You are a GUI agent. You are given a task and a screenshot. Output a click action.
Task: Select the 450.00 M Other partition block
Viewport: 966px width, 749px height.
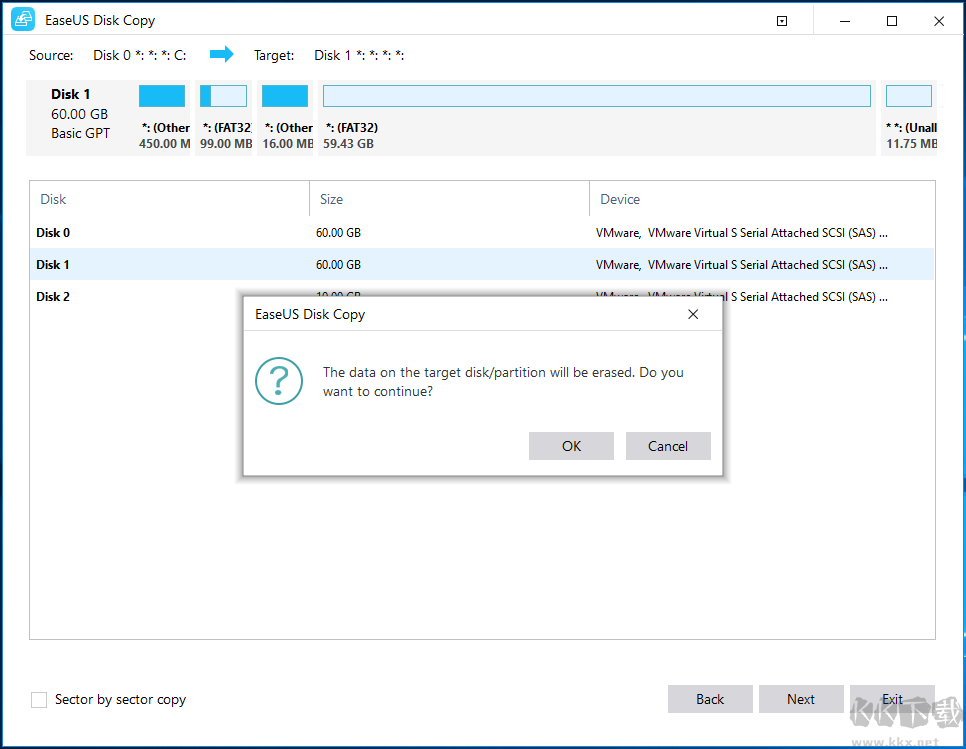point(163,95)
